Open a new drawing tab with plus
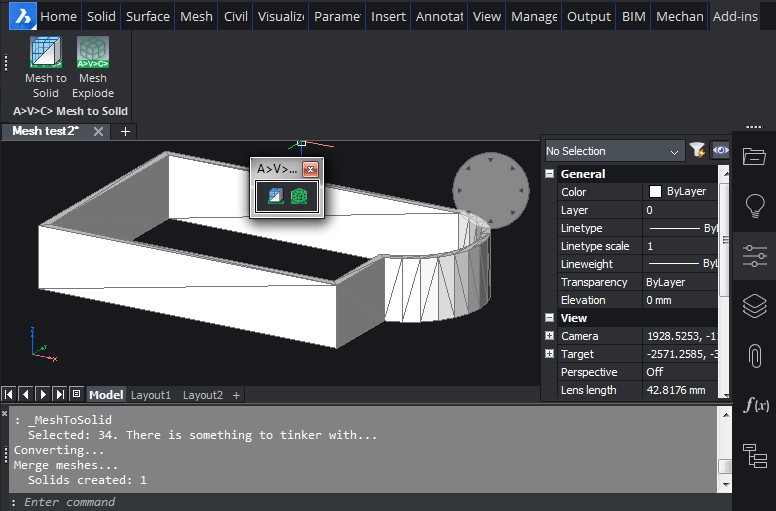The width and height of the screenshot is (776, 511). [x=125, y=131]
